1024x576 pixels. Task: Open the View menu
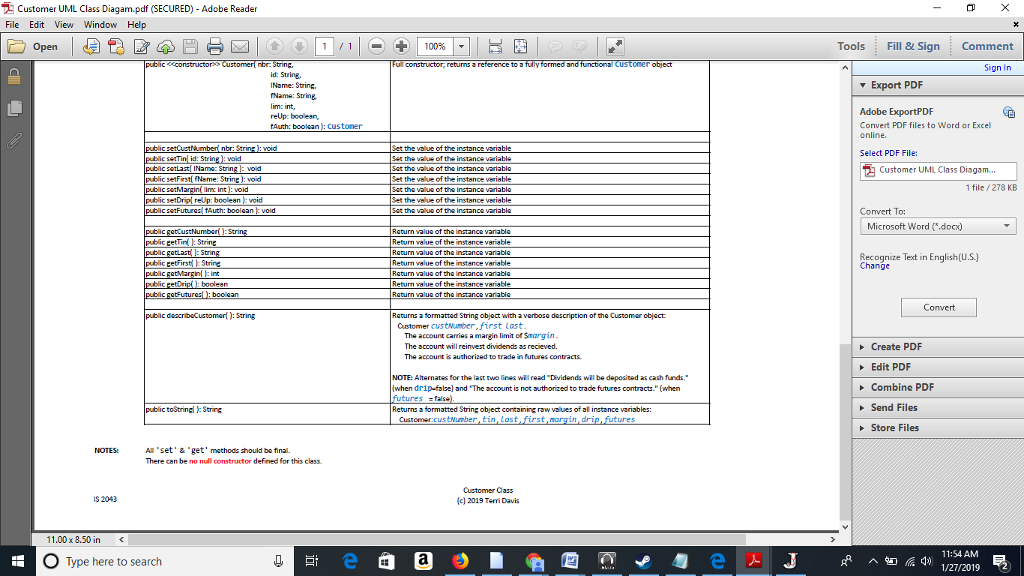(x=63, y=25)
